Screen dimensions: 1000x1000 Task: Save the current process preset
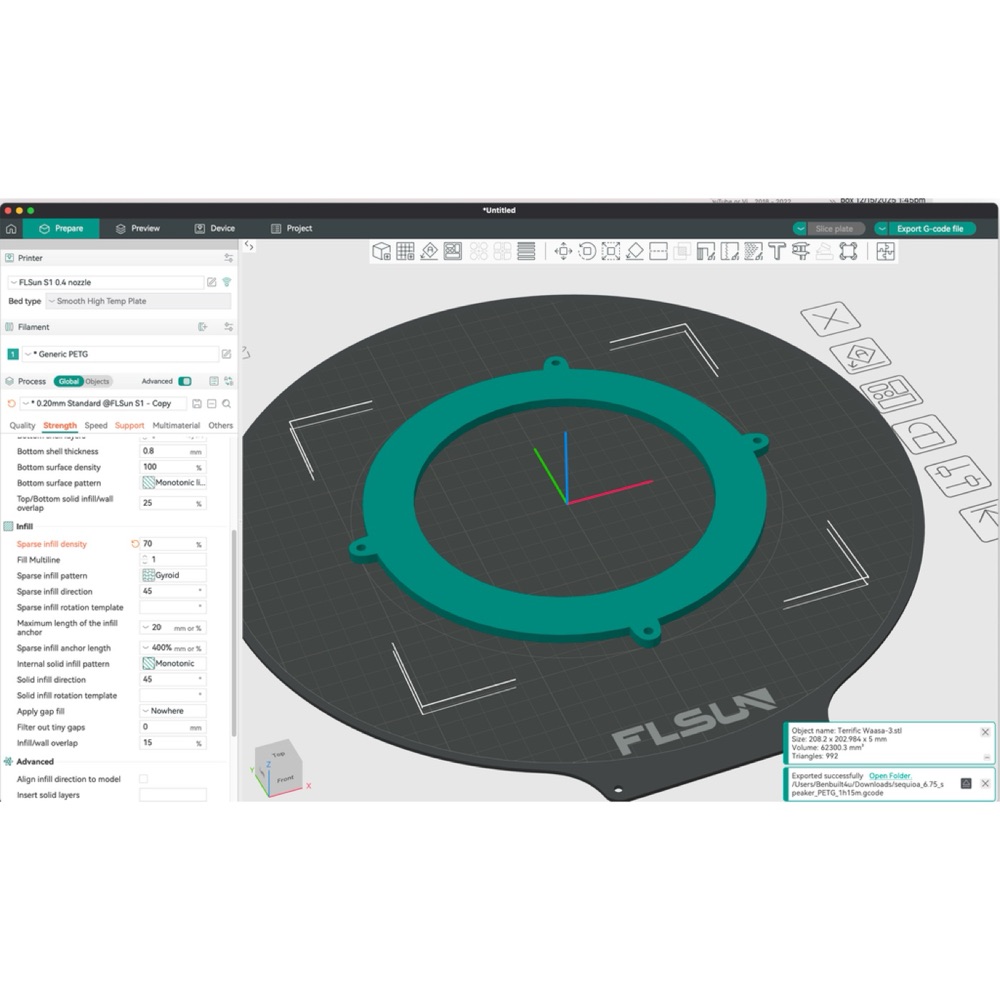click(x=197, y=404)
